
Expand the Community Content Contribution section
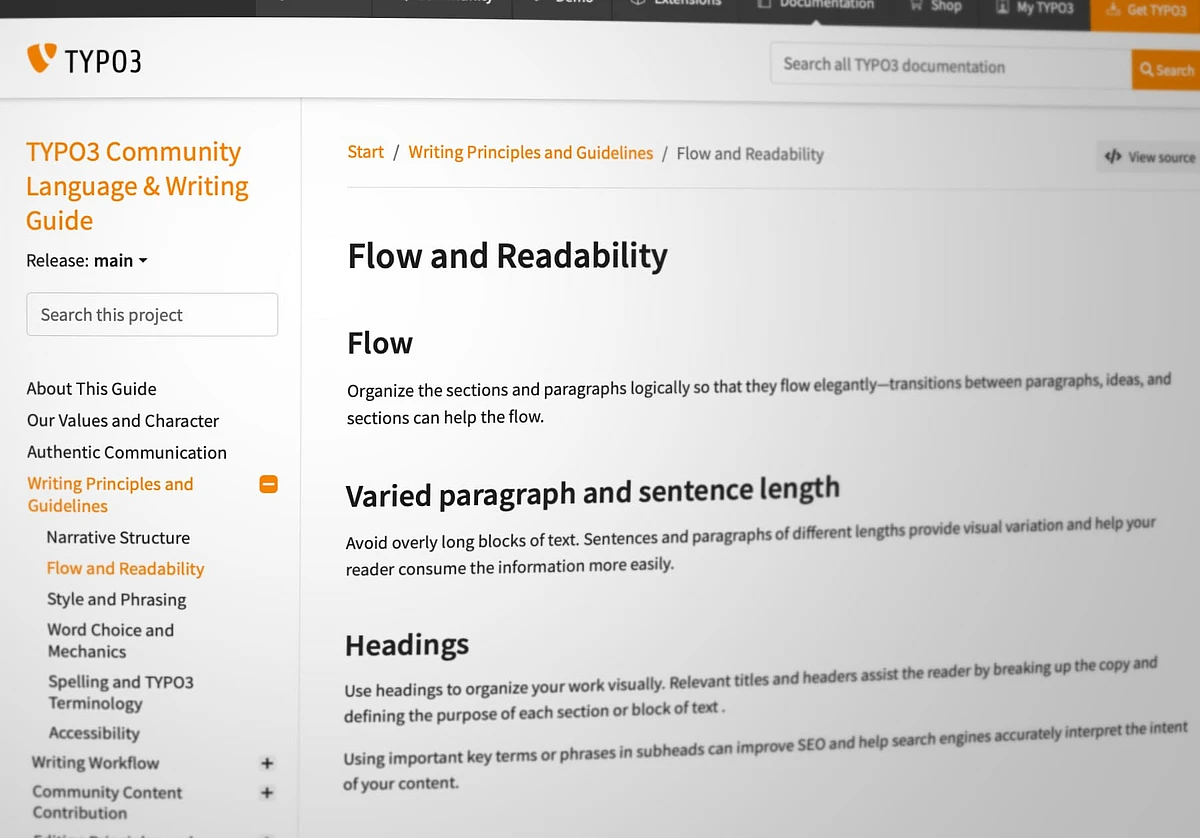click(x=267, y=793)
